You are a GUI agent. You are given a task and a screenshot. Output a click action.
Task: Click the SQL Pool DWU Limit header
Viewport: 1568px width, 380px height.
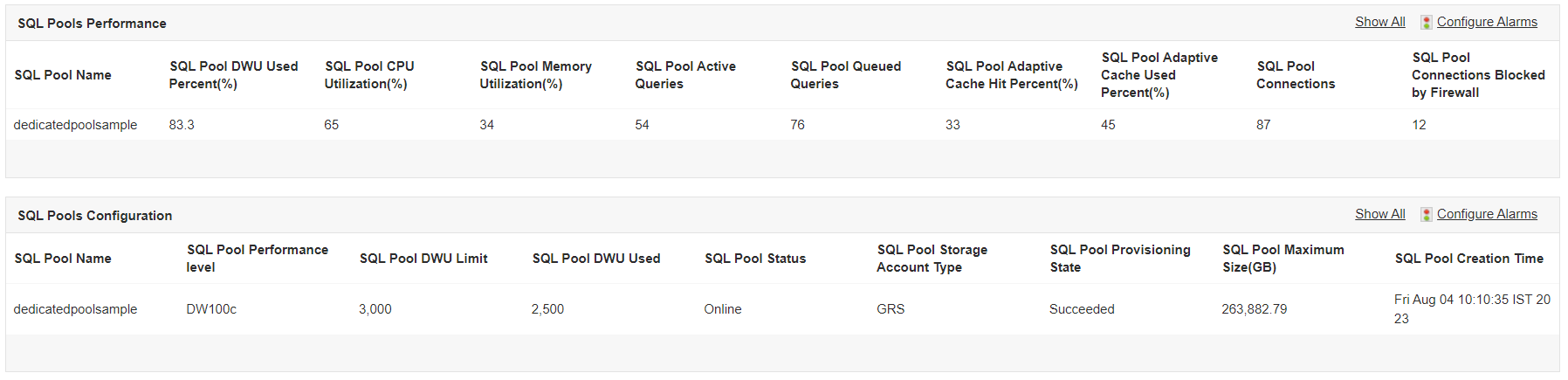click(x=423, y=259)
